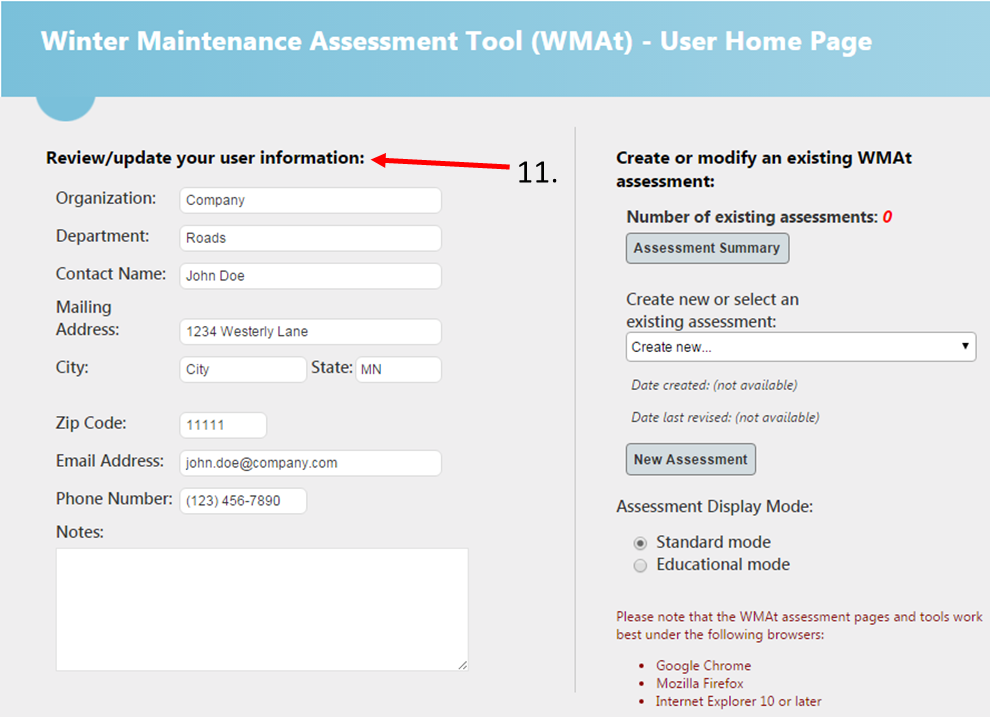The height and width of the screenshot is (717, 990).
Task: Click the Organization input field
Action: [310, 200]
